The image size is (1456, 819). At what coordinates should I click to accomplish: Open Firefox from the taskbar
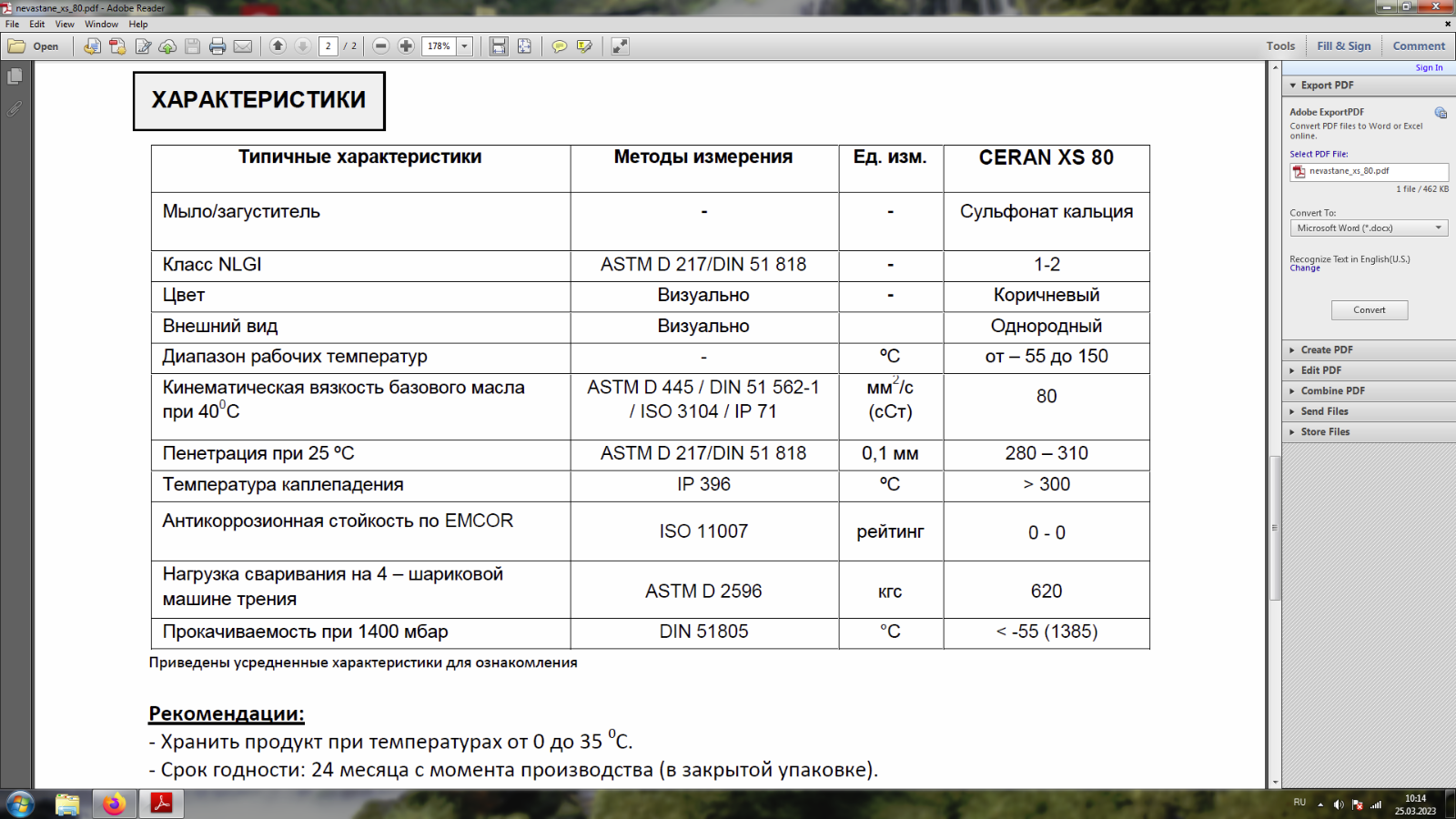pyautogui.click(x=114, y=804)
